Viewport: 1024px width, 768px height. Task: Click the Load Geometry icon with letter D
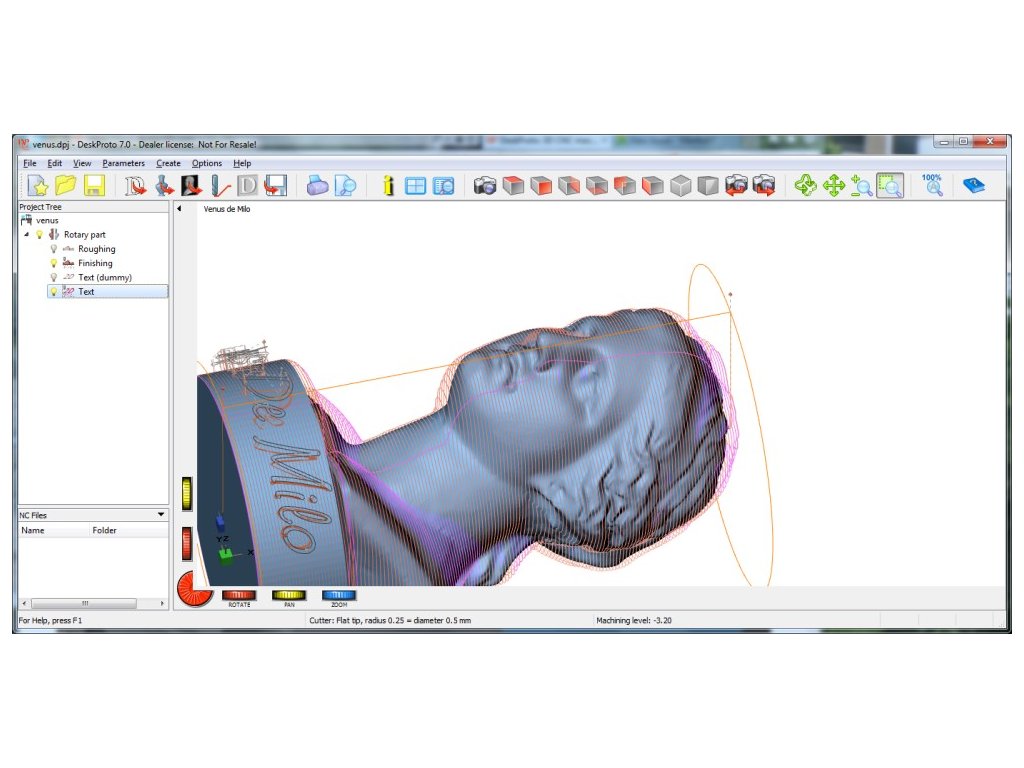pyautogui.click(x=135, y=186)
